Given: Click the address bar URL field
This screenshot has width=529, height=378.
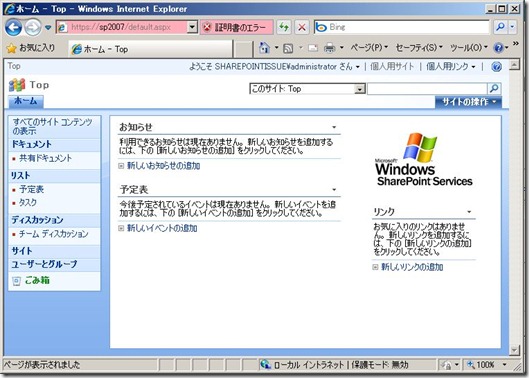Looking at the screenshot, I should (122, 27).
